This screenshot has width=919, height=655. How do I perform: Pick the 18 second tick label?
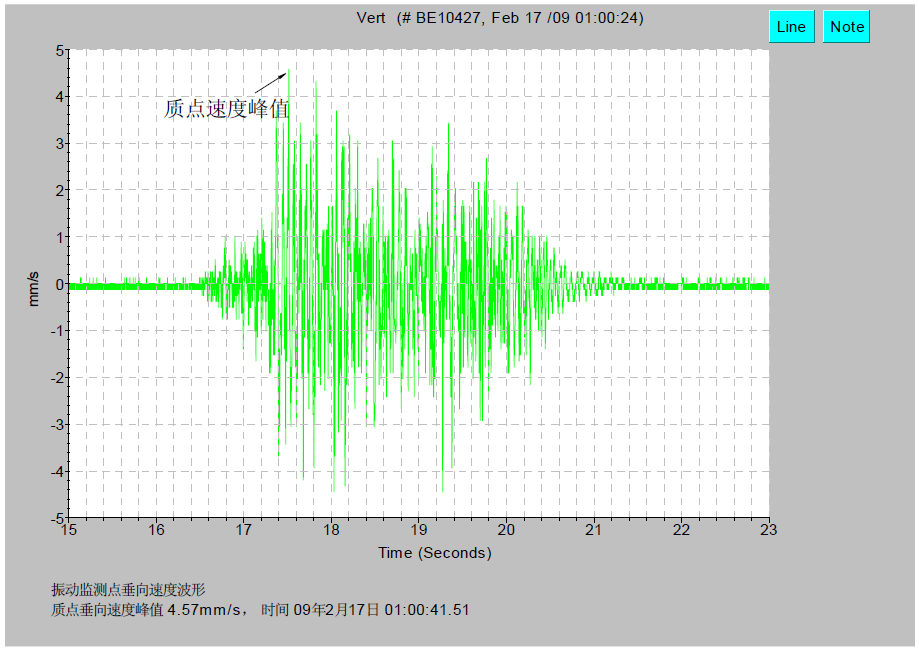coord(332,530)
